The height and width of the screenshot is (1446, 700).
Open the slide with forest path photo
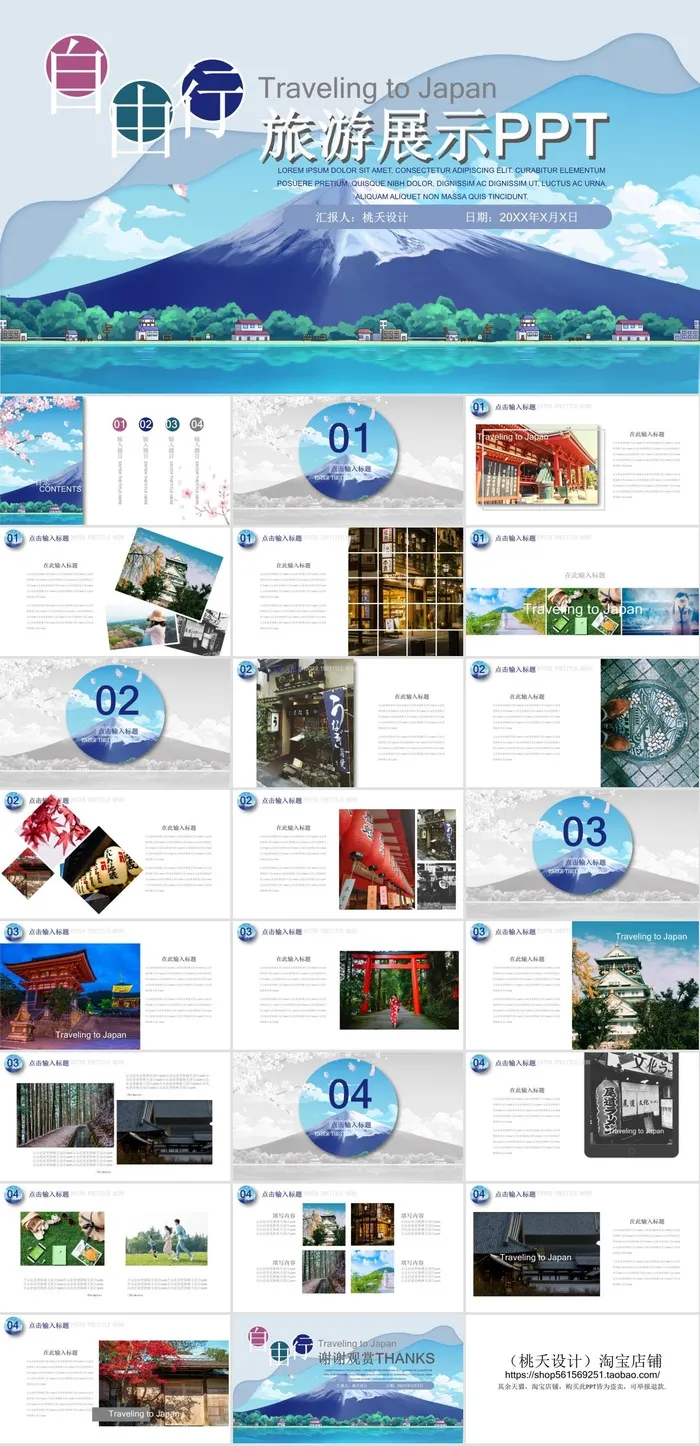pos(115,1116)
